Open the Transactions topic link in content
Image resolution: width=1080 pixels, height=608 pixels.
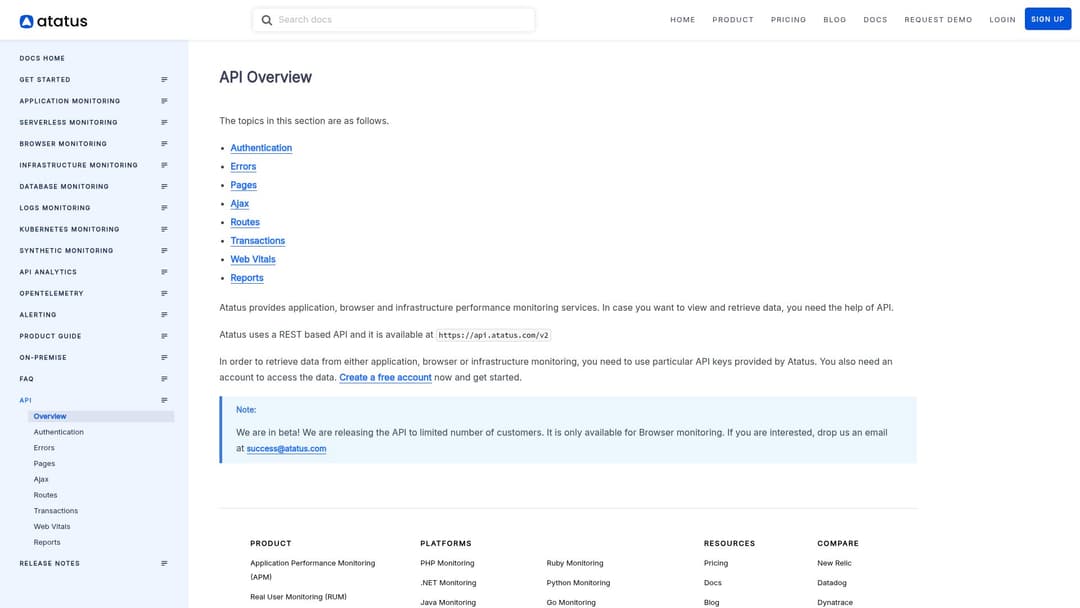[x=258, y=241]
